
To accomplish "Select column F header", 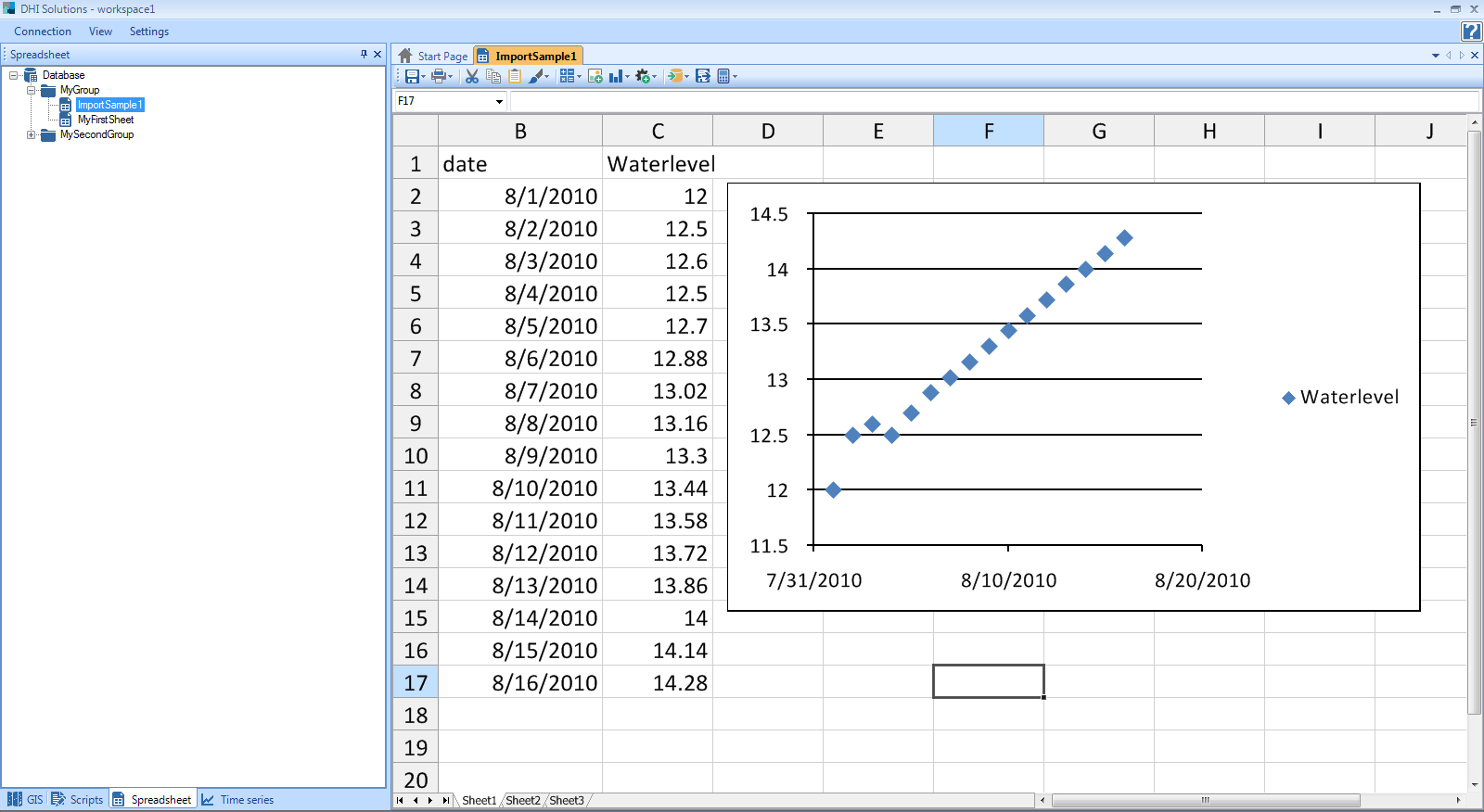I will [989, 131].
